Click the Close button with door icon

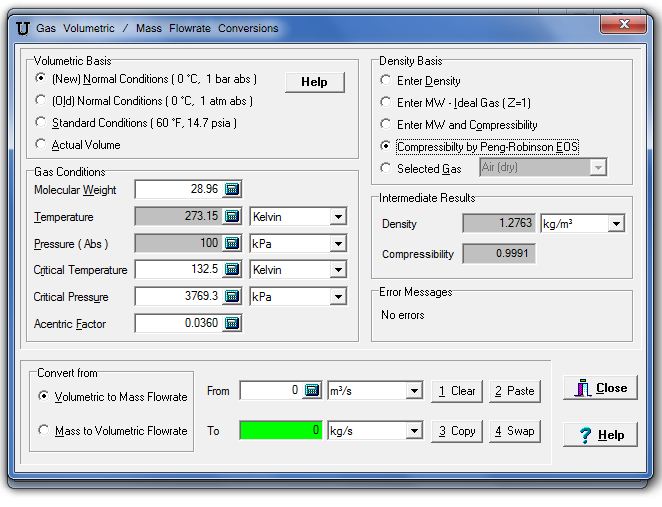point(600,388)
